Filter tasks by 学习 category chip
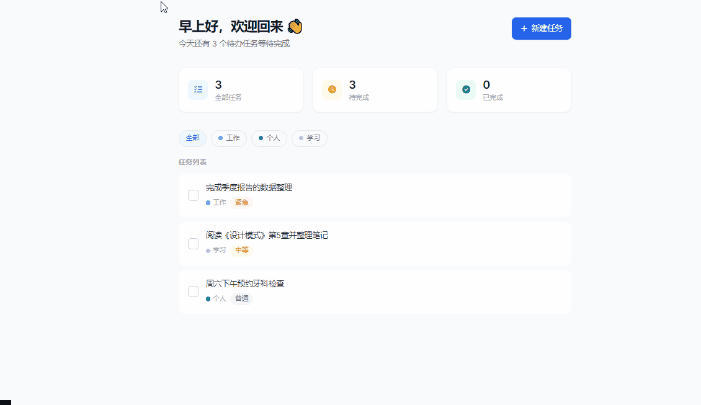 pos(309,138)
